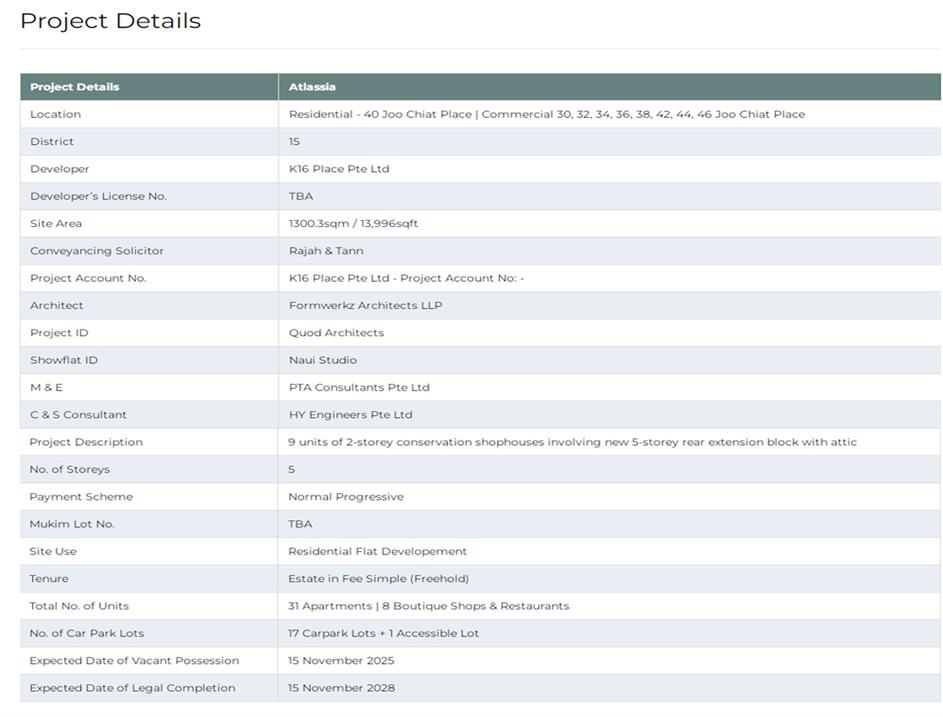Select the Normal Progressive payment scheme value

point(346,497)
